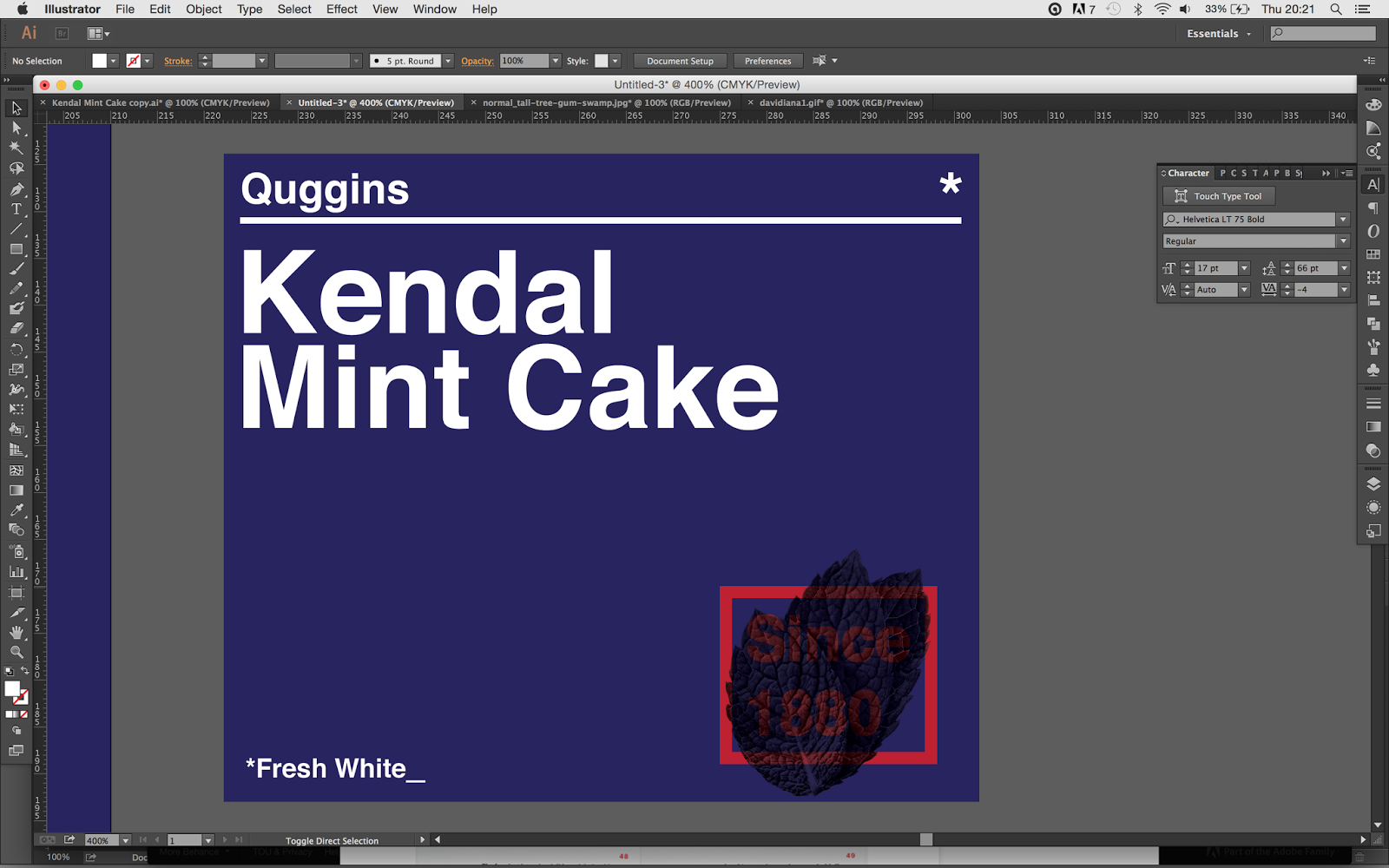Screen dimensions: 1389x868
Task: Select the Artboard tool
Action: 16,593
